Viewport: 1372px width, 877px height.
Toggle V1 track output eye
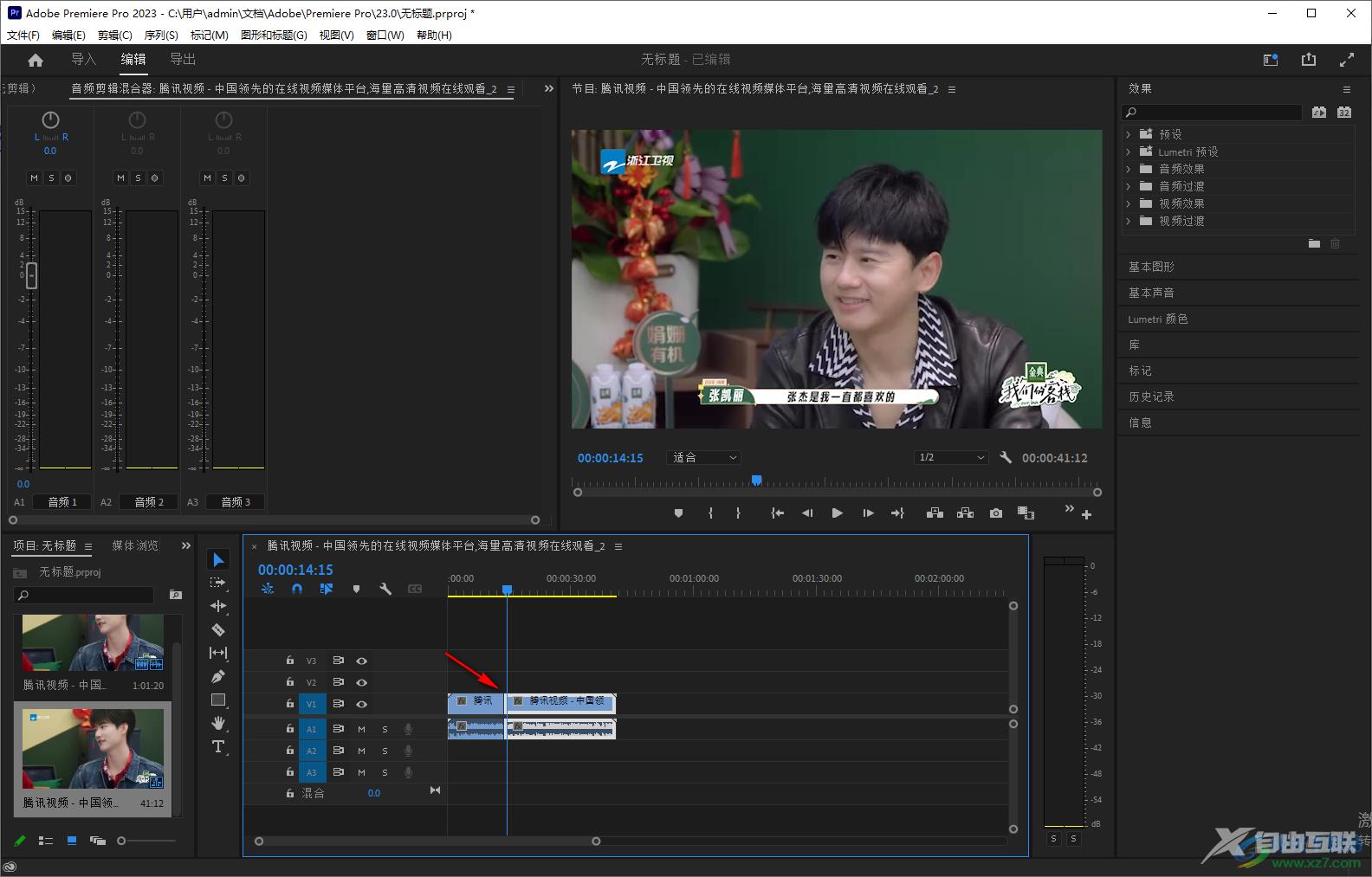click(362, 704)
